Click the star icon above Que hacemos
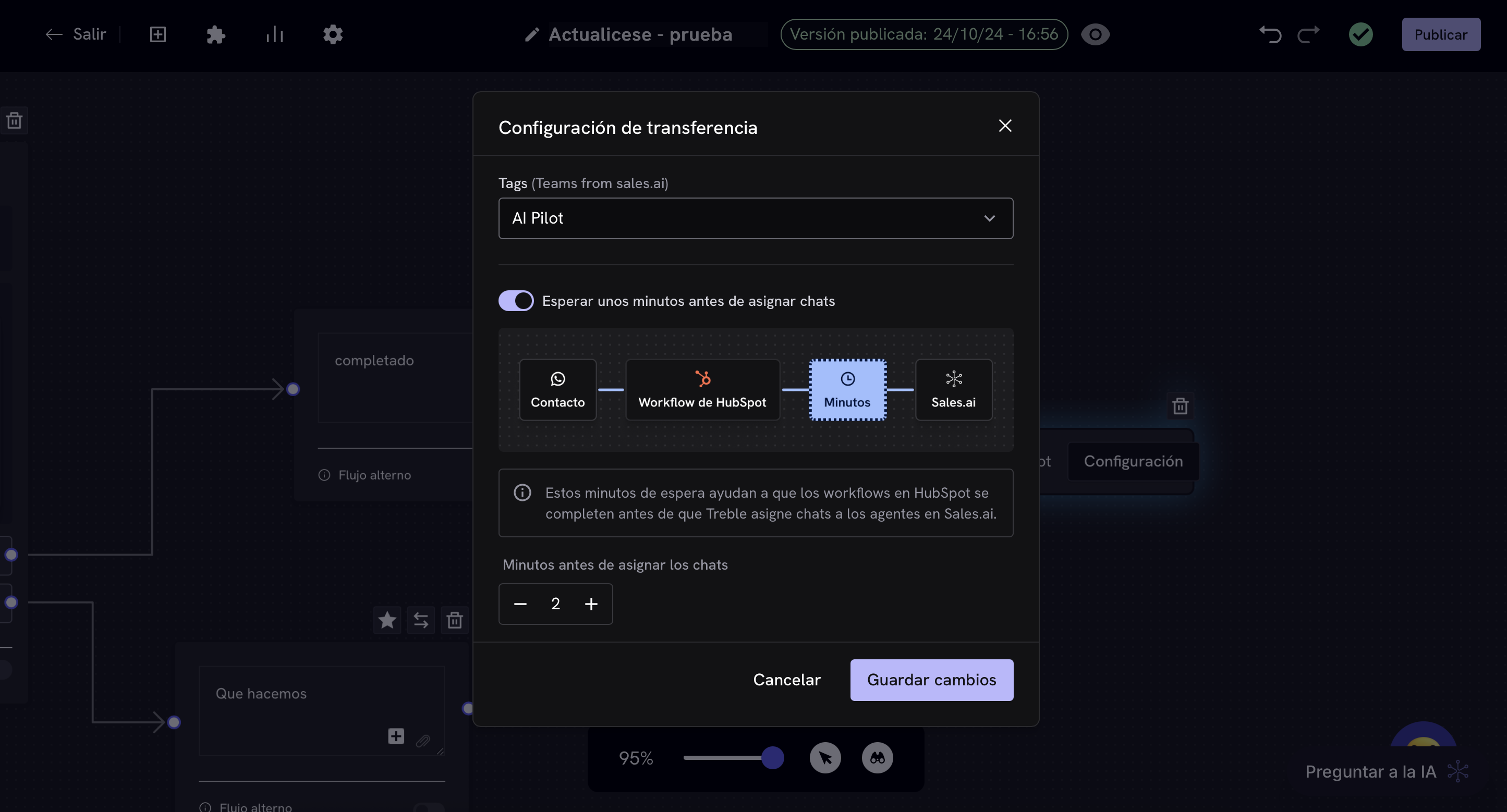 pyautogui.click(x=387, y=620)
